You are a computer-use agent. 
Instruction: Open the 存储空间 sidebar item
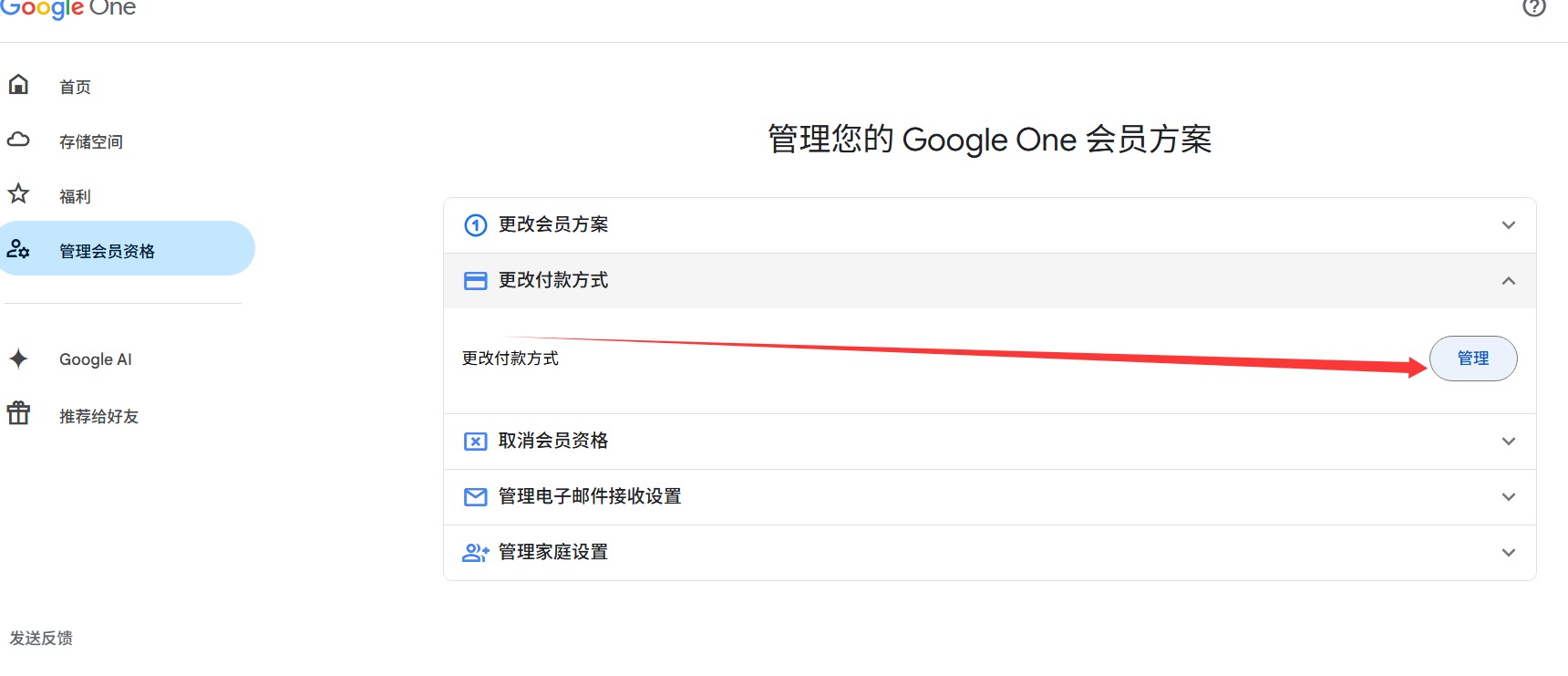click(x=91, y=141)
